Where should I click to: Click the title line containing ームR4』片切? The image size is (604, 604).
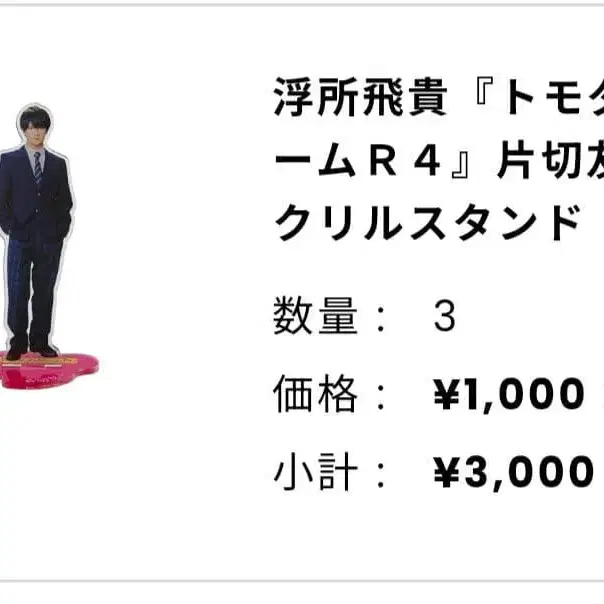coord(439,159)
